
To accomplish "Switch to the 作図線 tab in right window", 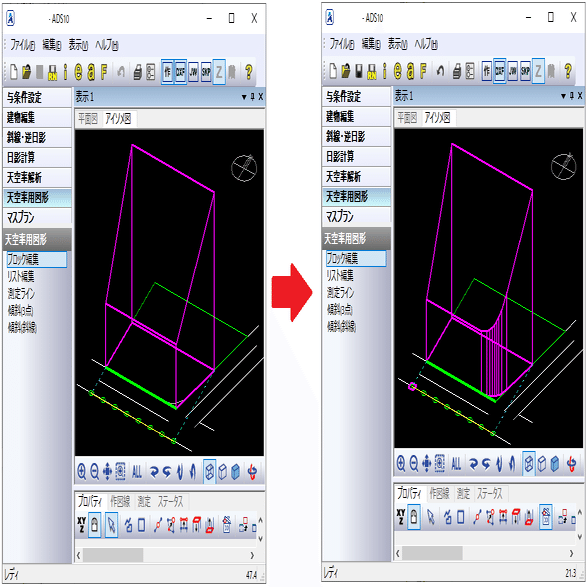I will (x=439, y=493).
